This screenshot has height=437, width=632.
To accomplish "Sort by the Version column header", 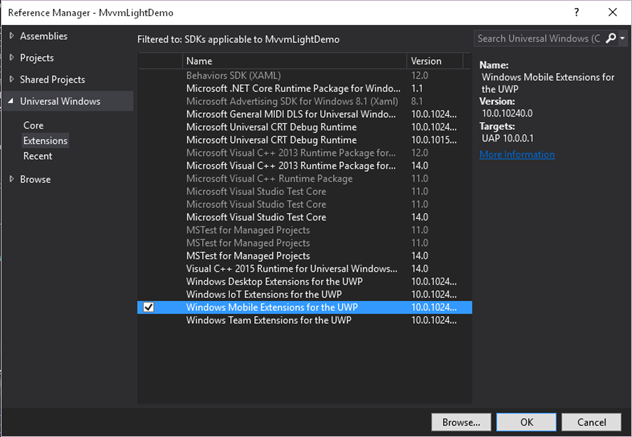I will 434,61.
